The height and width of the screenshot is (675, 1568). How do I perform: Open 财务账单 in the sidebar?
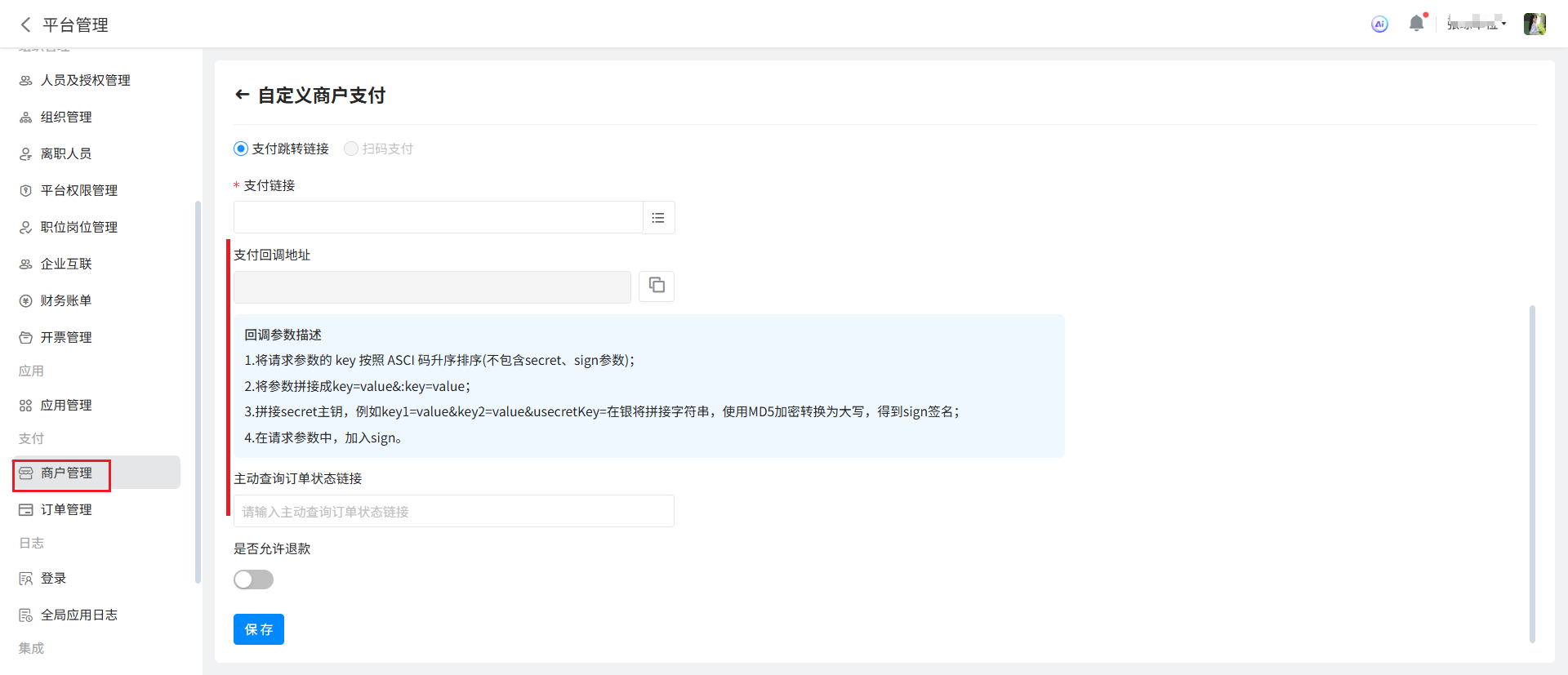(66, 300)
